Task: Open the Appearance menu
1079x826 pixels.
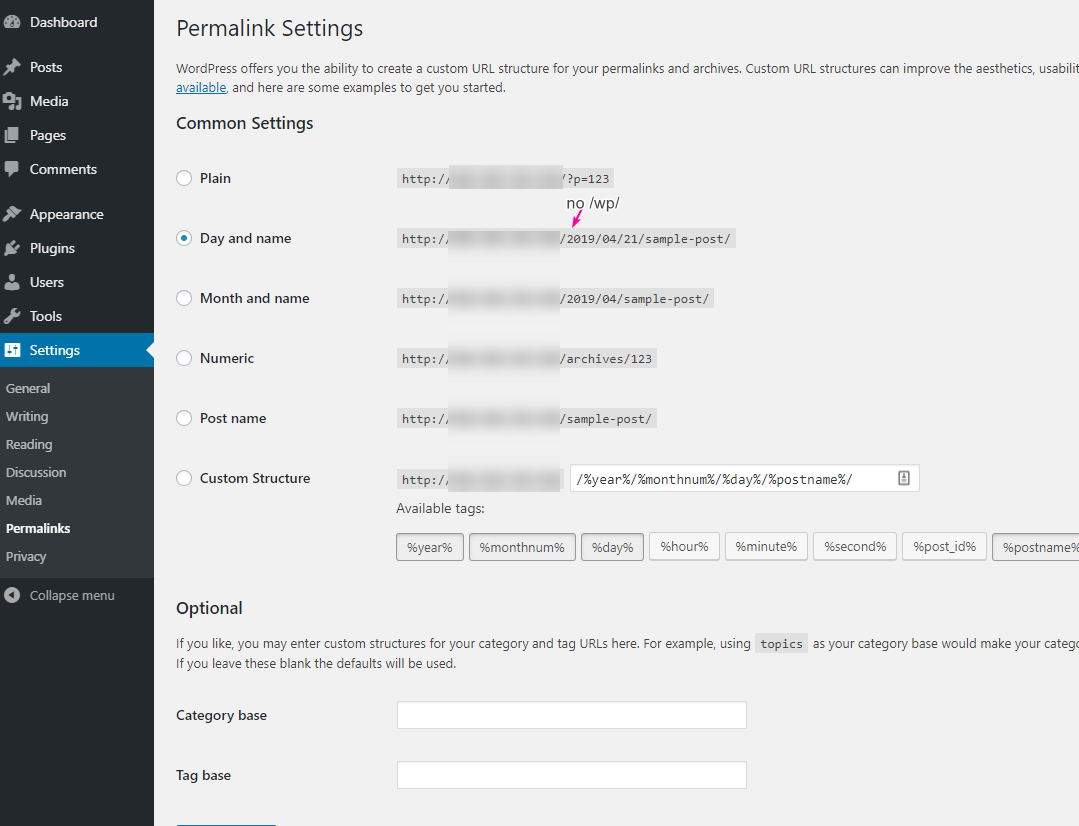Action: [x=67, y=214]
